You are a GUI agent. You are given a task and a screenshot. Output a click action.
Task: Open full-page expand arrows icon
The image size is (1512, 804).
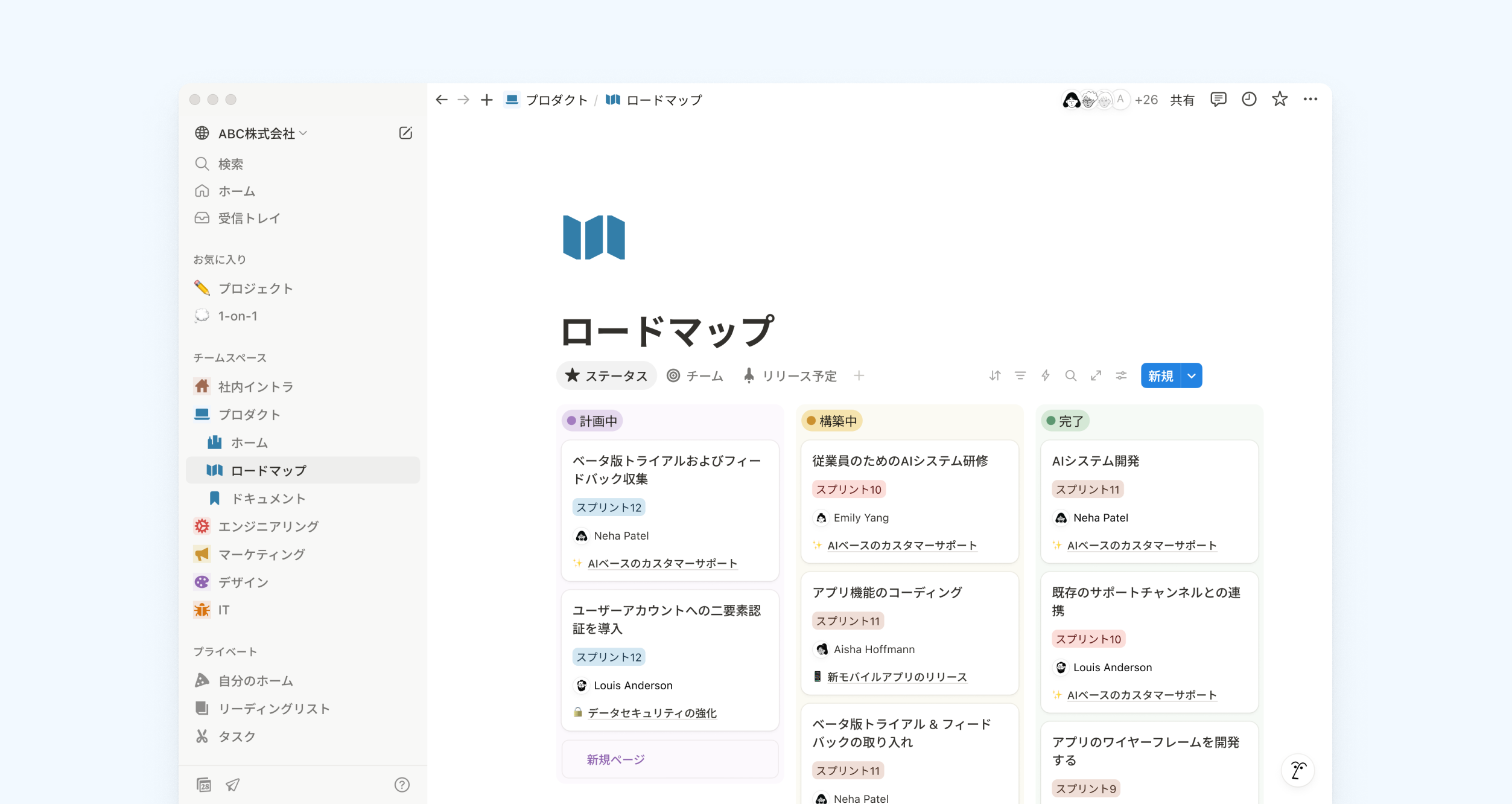pyautogui.click(x=1096, y=375)
